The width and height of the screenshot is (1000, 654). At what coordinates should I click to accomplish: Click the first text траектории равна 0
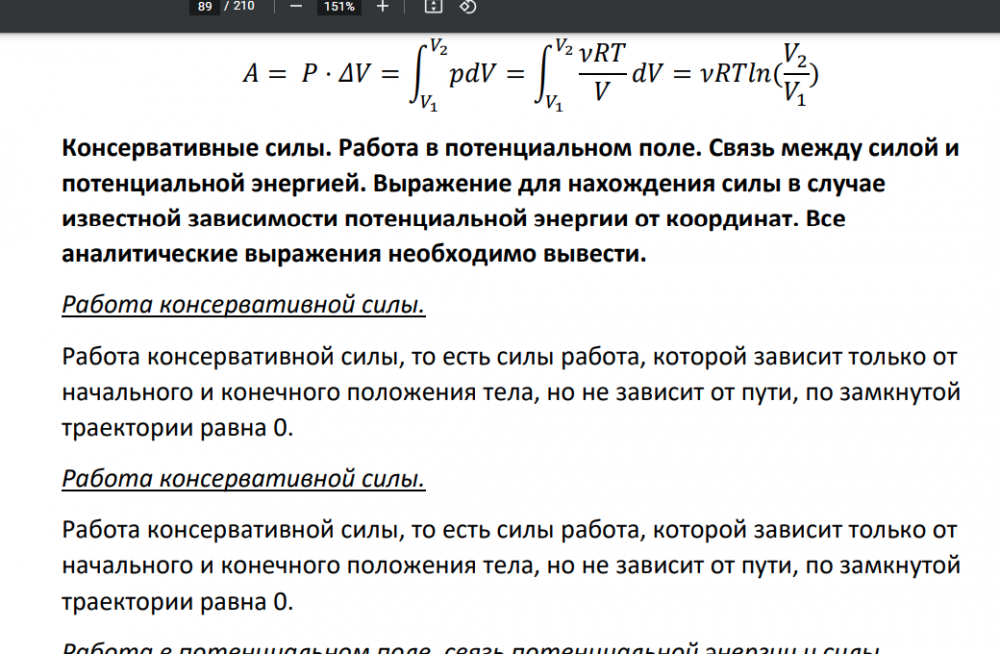(177, 427)
